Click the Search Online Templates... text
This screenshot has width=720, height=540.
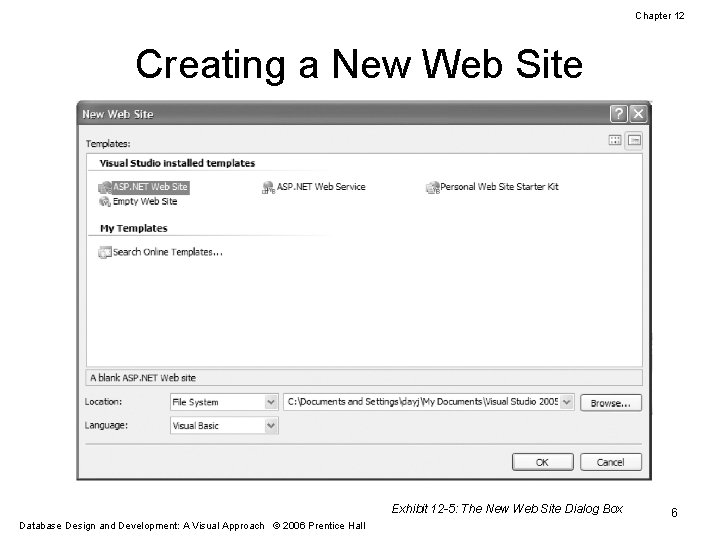tap(168, 252)
